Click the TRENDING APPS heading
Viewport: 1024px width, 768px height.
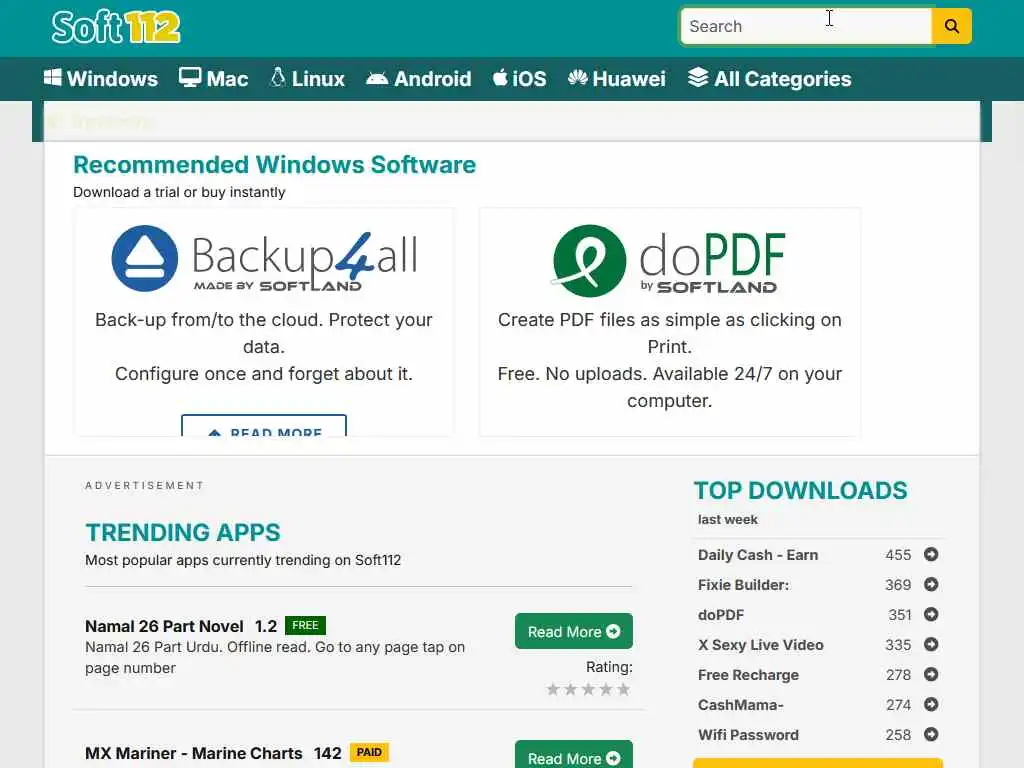(x=183, y=532)
